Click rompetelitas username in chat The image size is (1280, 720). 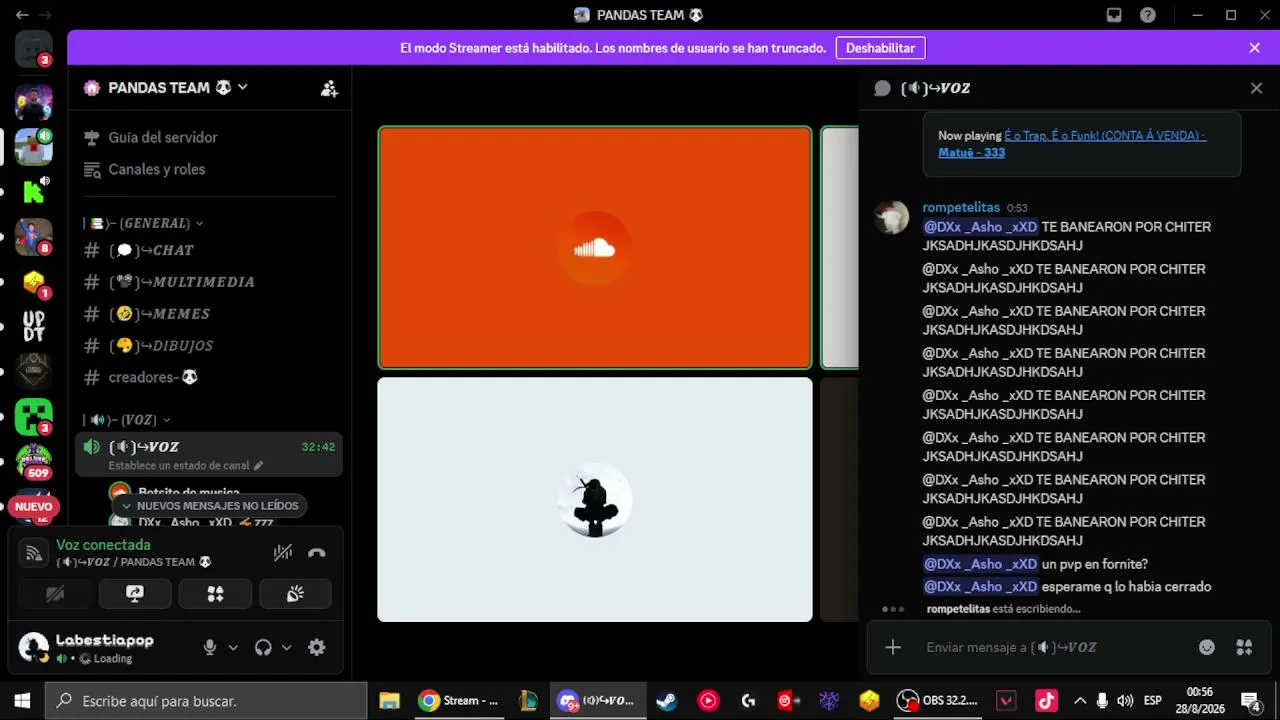coord(961,207)
